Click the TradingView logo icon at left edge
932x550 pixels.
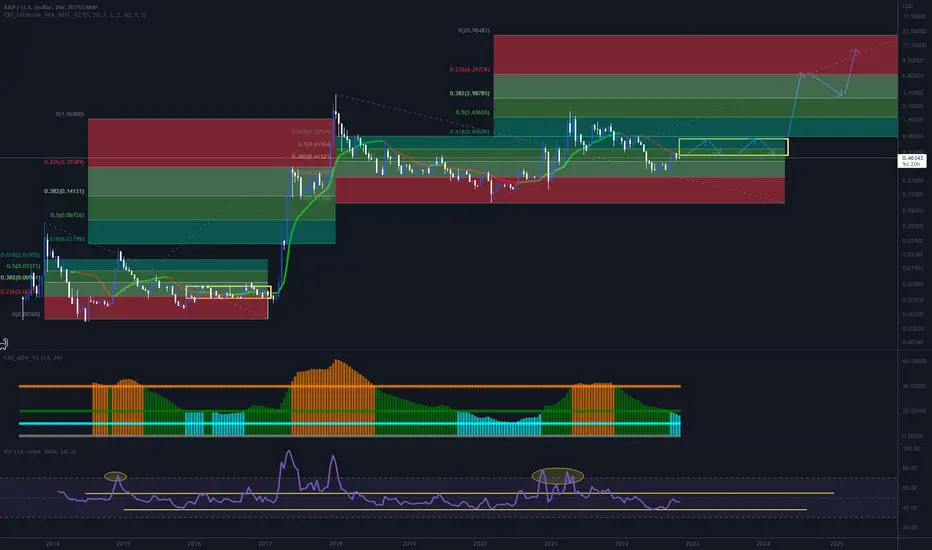tap(3, 343)
